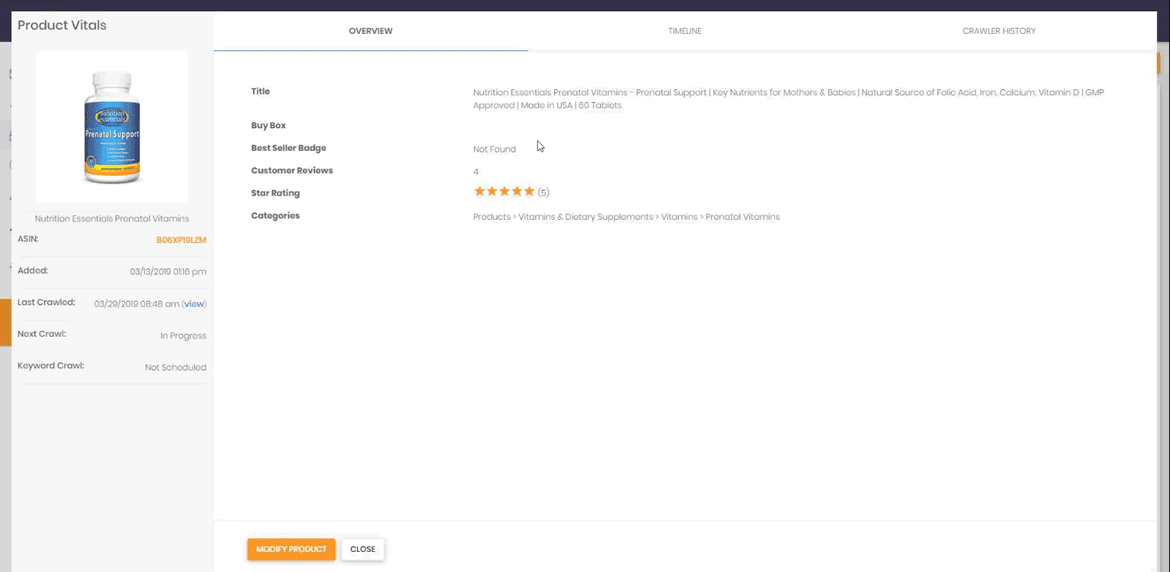Screen dimensions: 1170x572
Task: Click the In Progress next crawl status
Action: point(183,336)
